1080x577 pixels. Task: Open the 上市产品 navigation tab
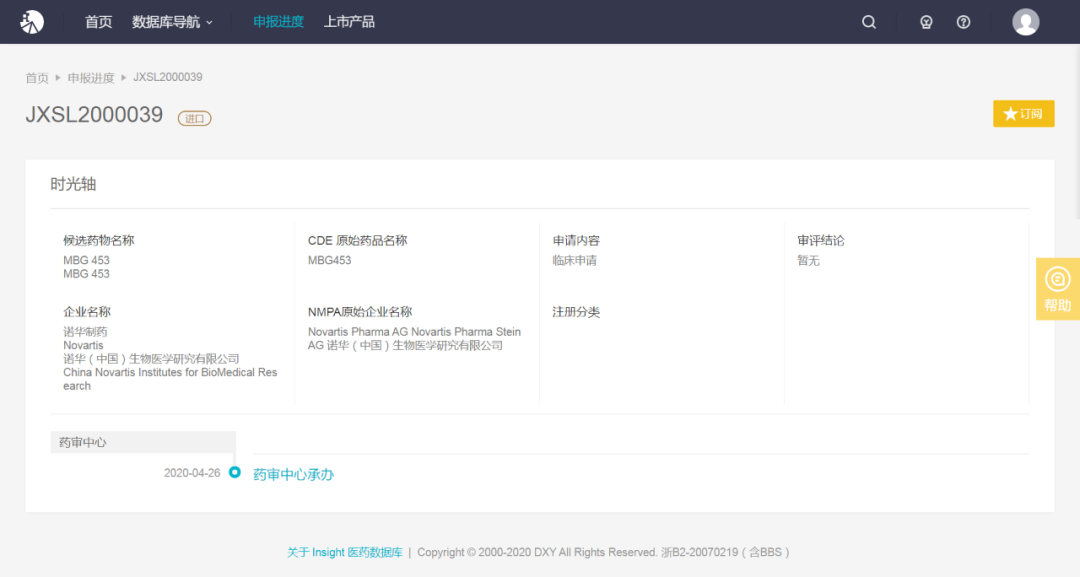(x=349, y=22)
